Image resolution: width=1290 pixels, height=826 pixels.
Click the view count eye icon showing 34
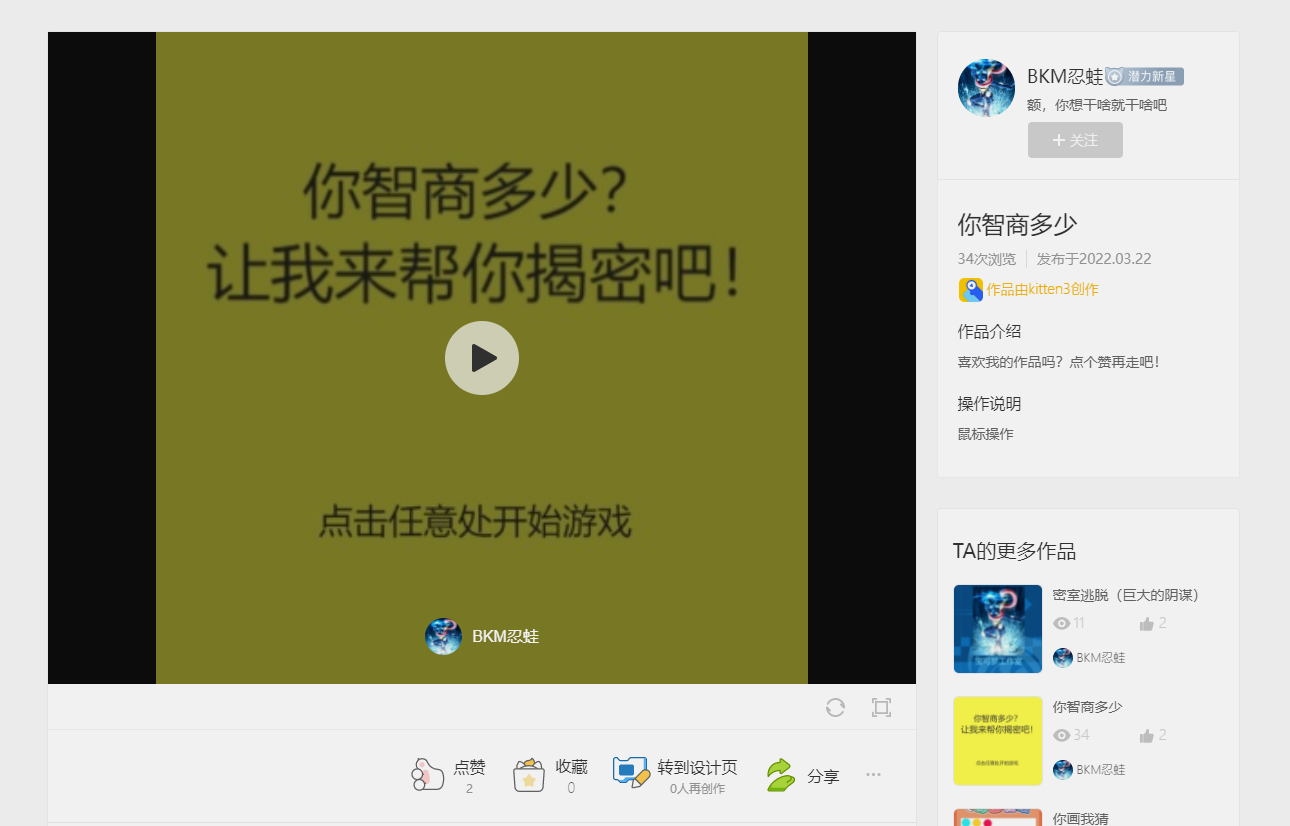click(1062, 736)
